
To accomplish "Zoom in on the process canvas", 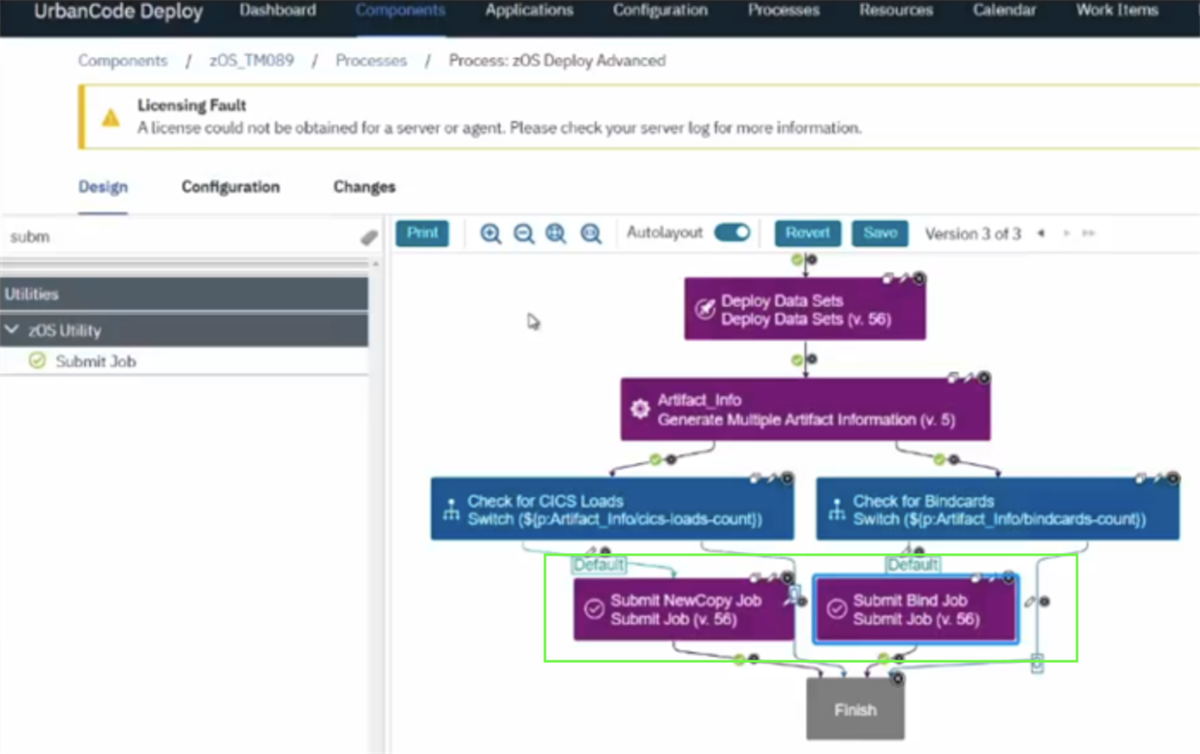I will pos(491,233).
